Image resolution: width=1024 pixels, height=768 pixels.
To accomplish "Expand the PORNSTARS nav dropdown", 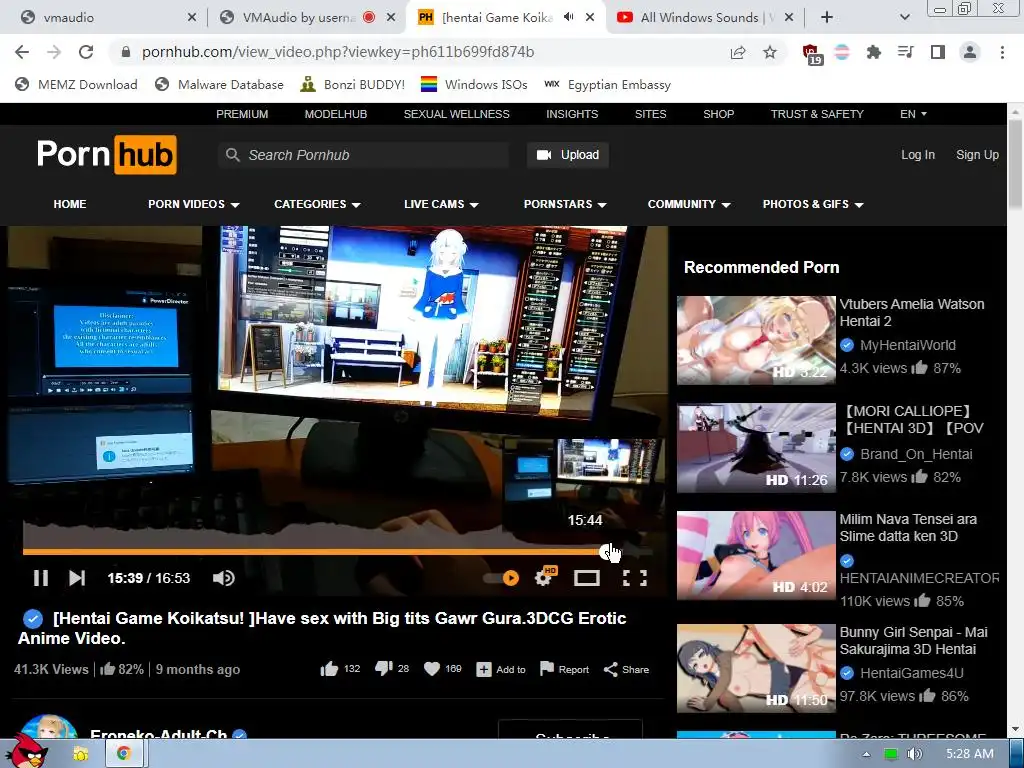I will [x=566, y=204].
